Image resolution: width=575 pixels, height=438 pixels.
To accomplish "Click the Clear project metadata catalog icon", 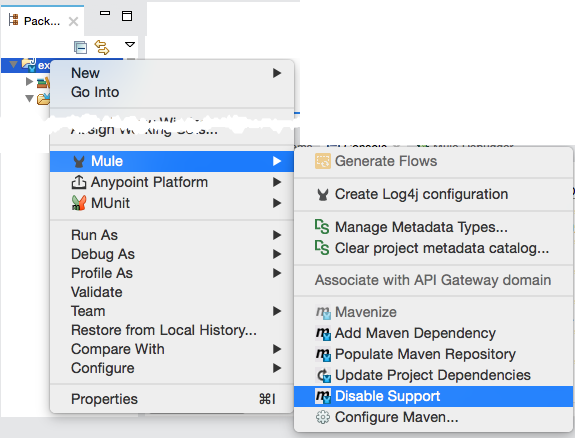I will click(322, 248).
